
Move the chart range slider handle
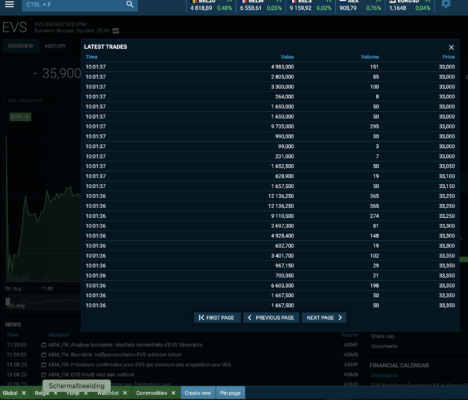coord(8,302)
